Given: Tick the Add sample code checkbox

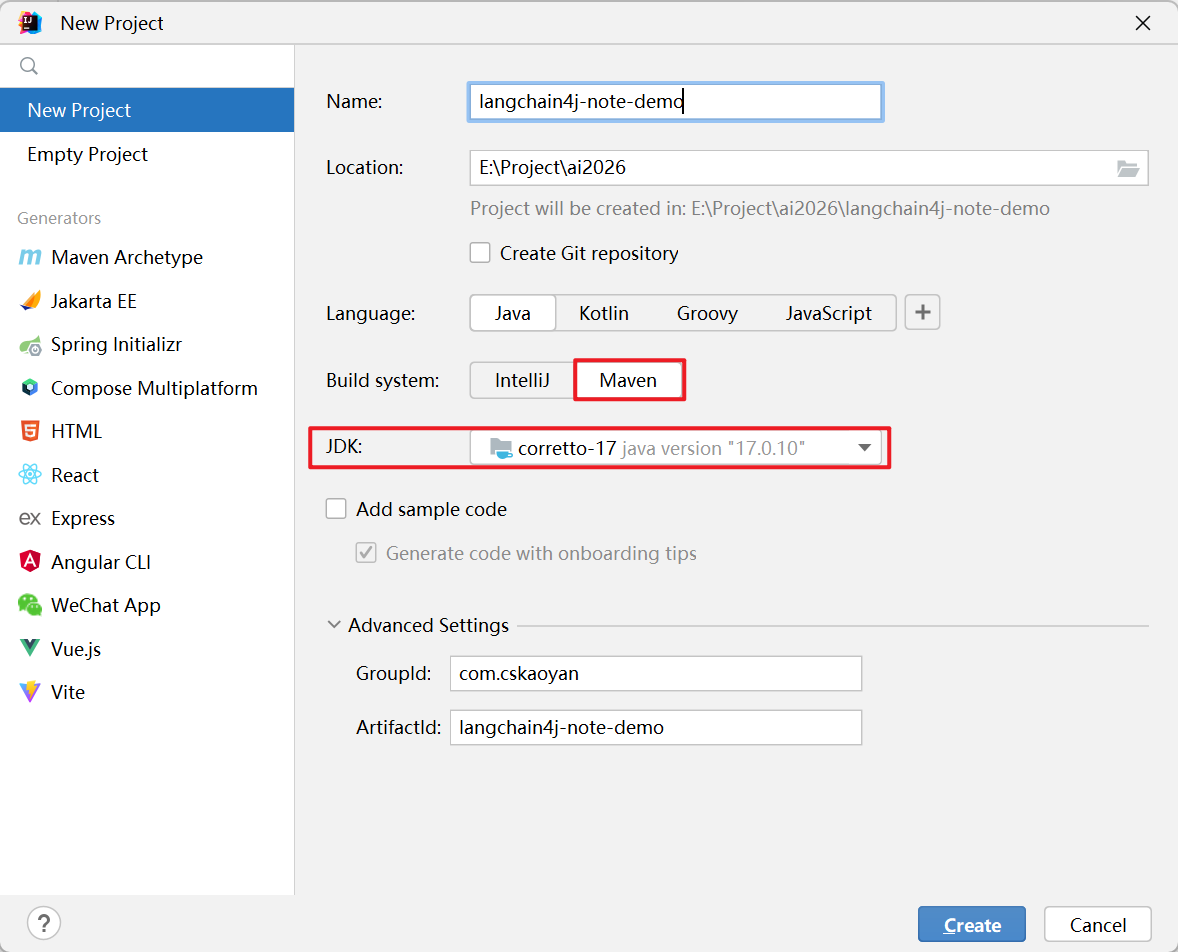Looking at the screenshot, I should 336,509.
